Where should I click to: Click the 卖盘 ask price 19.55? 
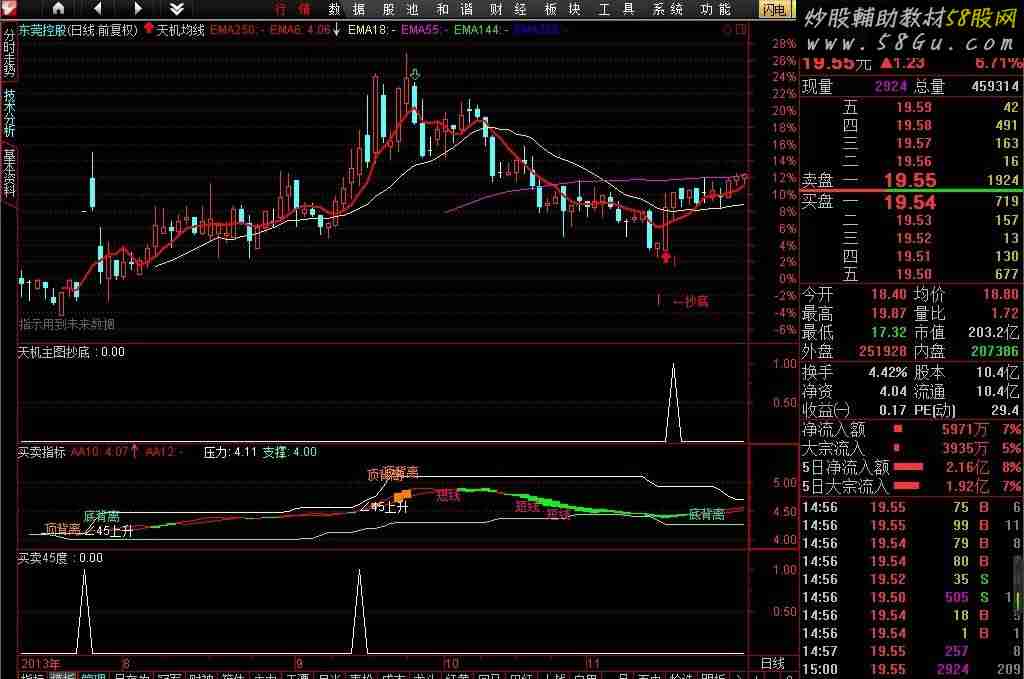tap(910, 180)
